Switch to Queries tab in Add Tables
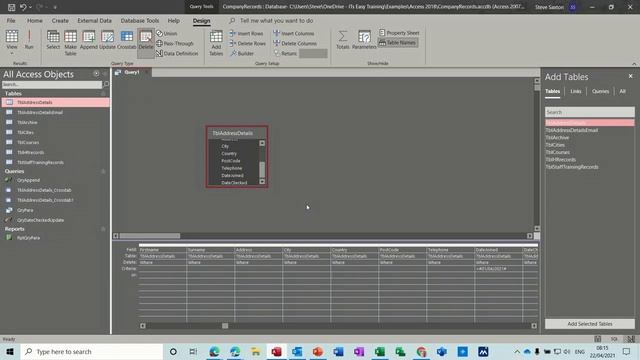The image size is (640, 360). 600,91
